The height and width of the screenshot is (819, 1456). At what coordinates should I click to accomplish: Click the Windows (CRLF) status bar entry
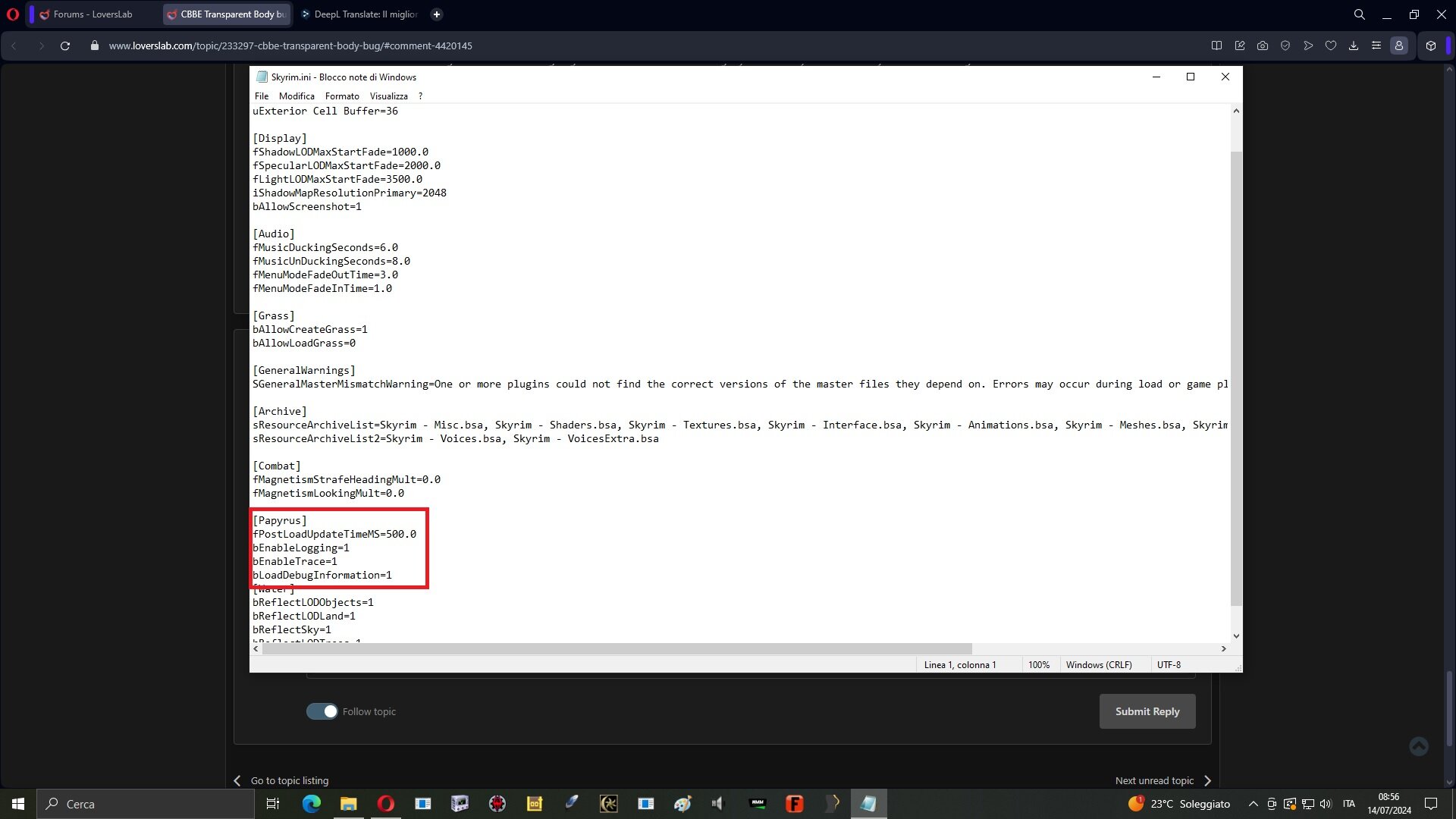coord(1099,664)
